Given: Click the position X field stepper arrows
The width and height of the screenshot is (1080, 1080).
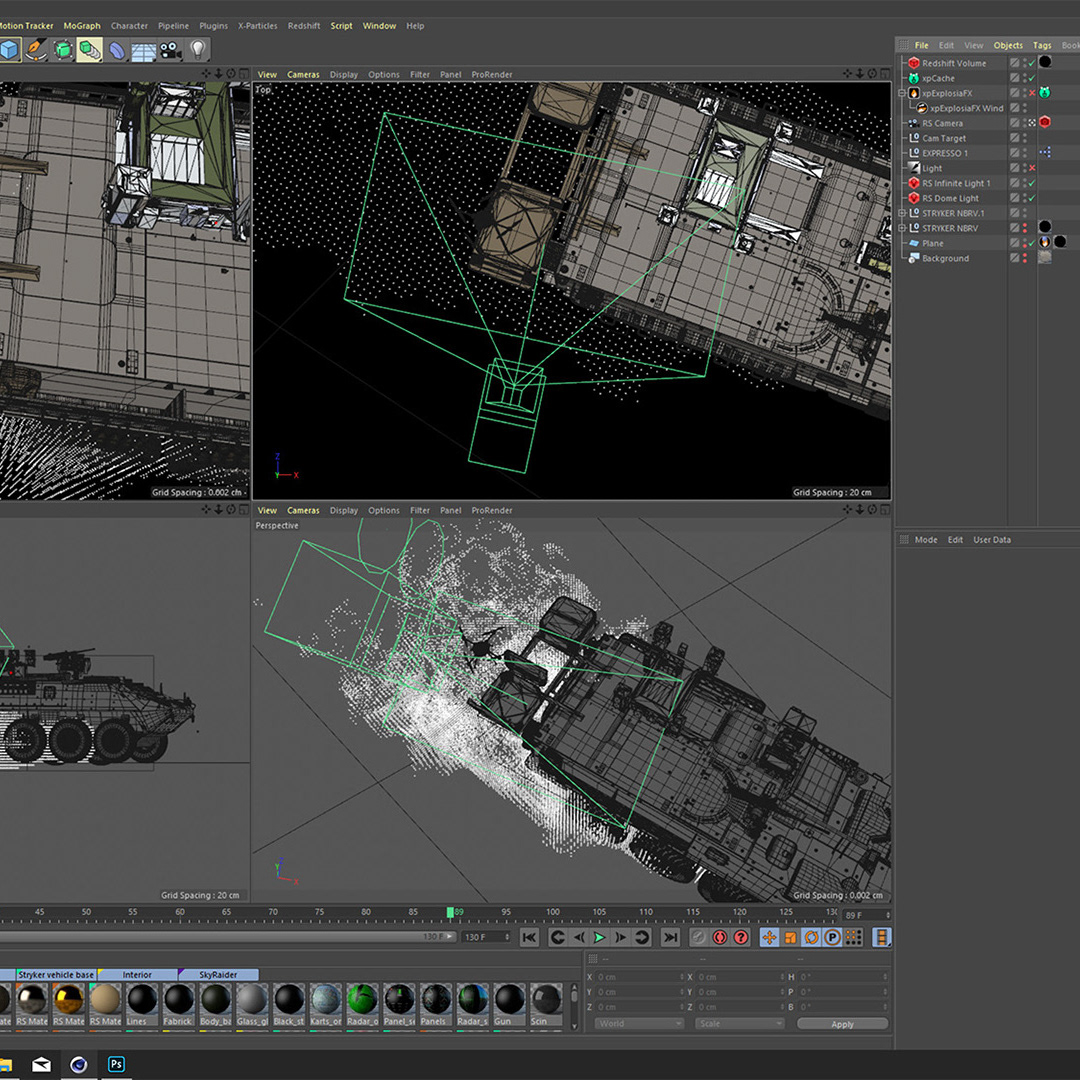Looking at the screenshot, I should 682,977.
